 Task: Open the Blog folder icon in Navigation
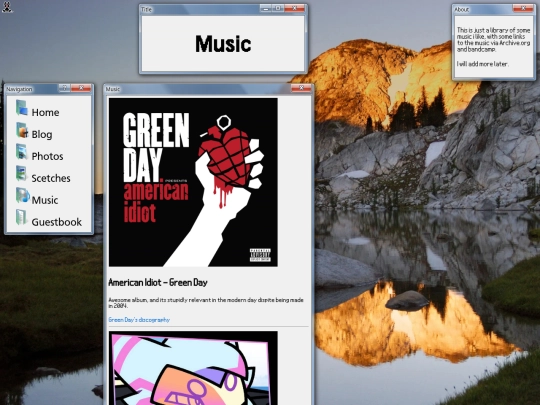22,131
